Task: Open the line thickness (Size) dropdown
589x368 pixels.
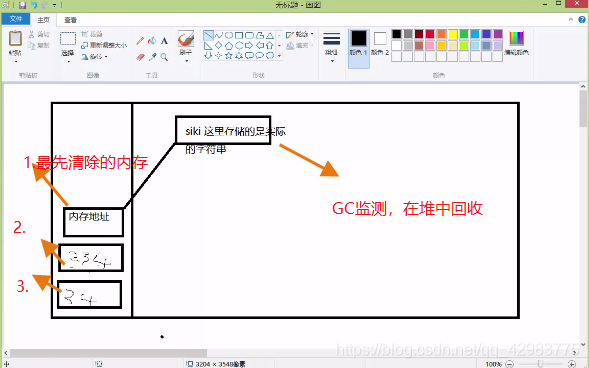Action: pyautogui.click(x=332, y=48)
